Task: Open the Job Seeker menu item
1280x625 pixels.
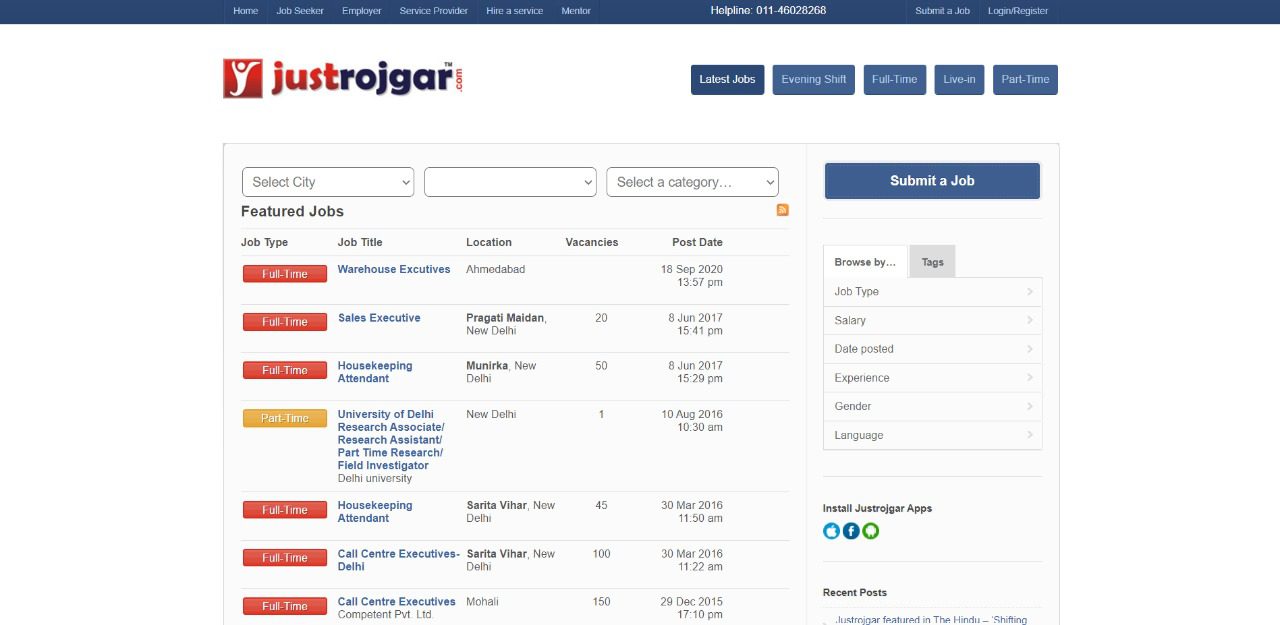Action: click(300, 11)
